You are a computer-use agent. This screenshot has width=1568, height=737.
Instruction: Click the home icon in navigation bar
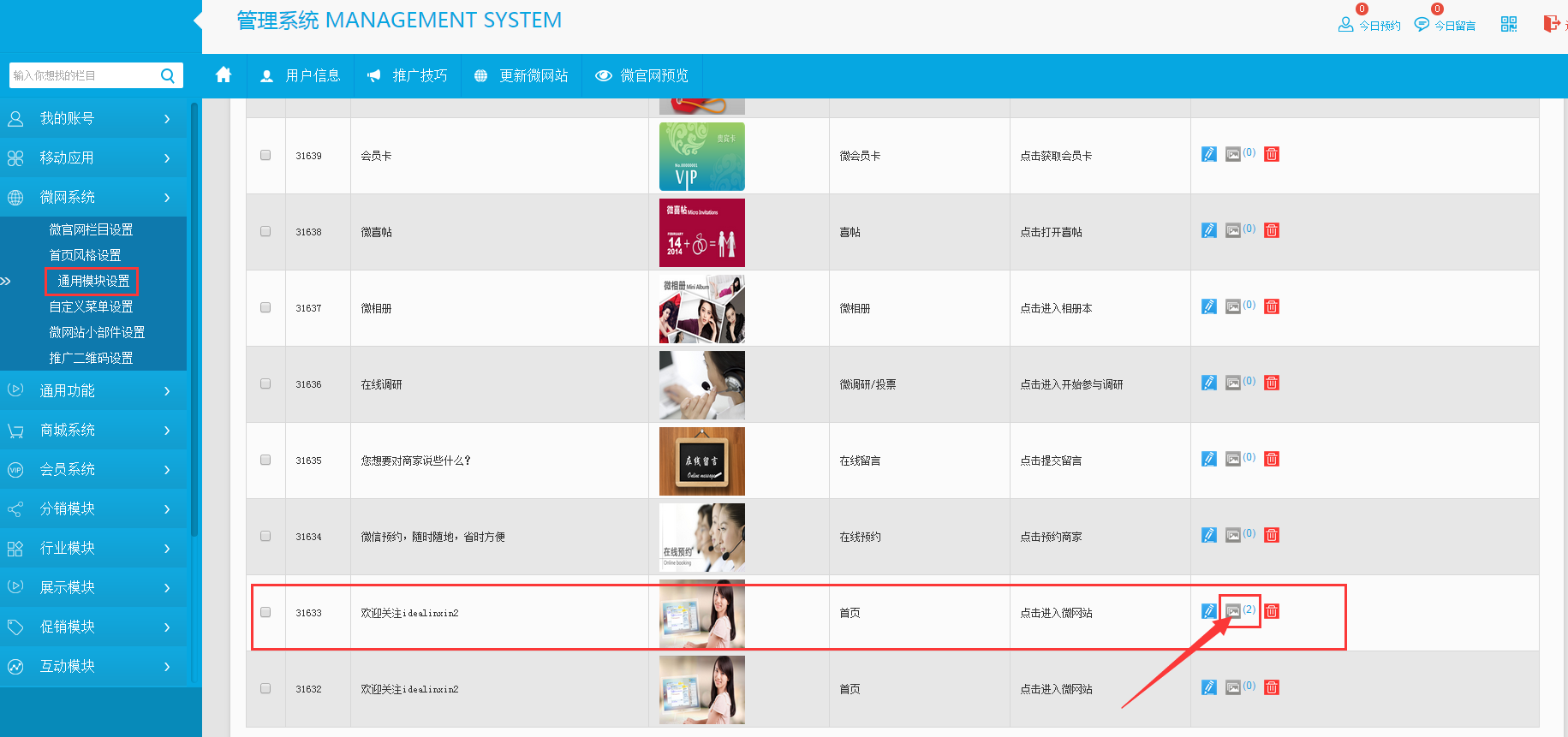pyautogui.click(x=224, y=75)
